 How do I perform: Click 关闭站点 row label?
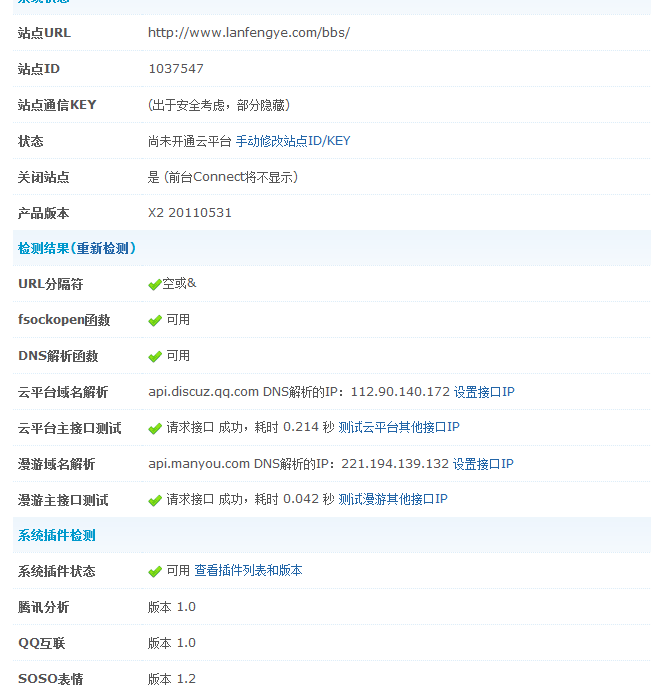[43, 177]
